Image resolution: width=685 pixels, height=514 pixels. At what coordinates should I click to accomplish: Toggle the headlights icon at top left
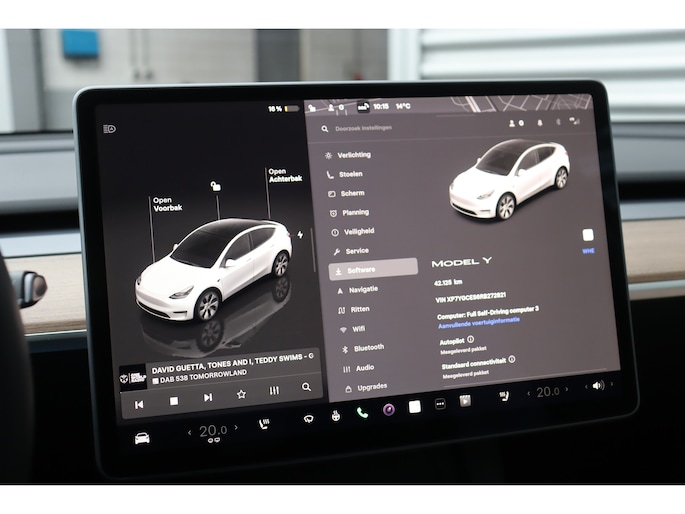click(109, 129)
